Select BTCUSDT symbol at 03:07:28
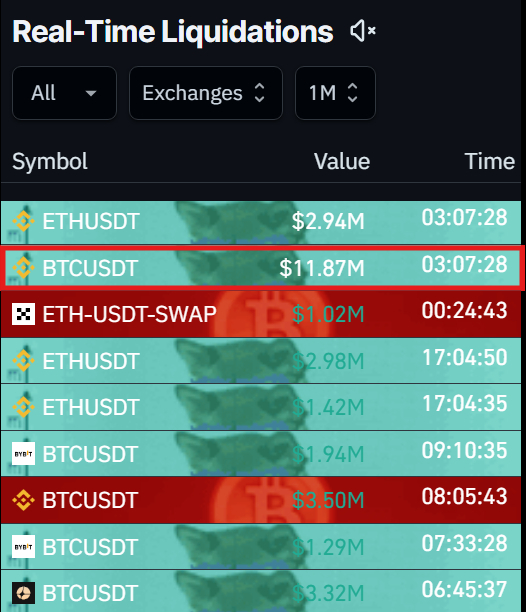526x612 pixels. coord(90,268)
